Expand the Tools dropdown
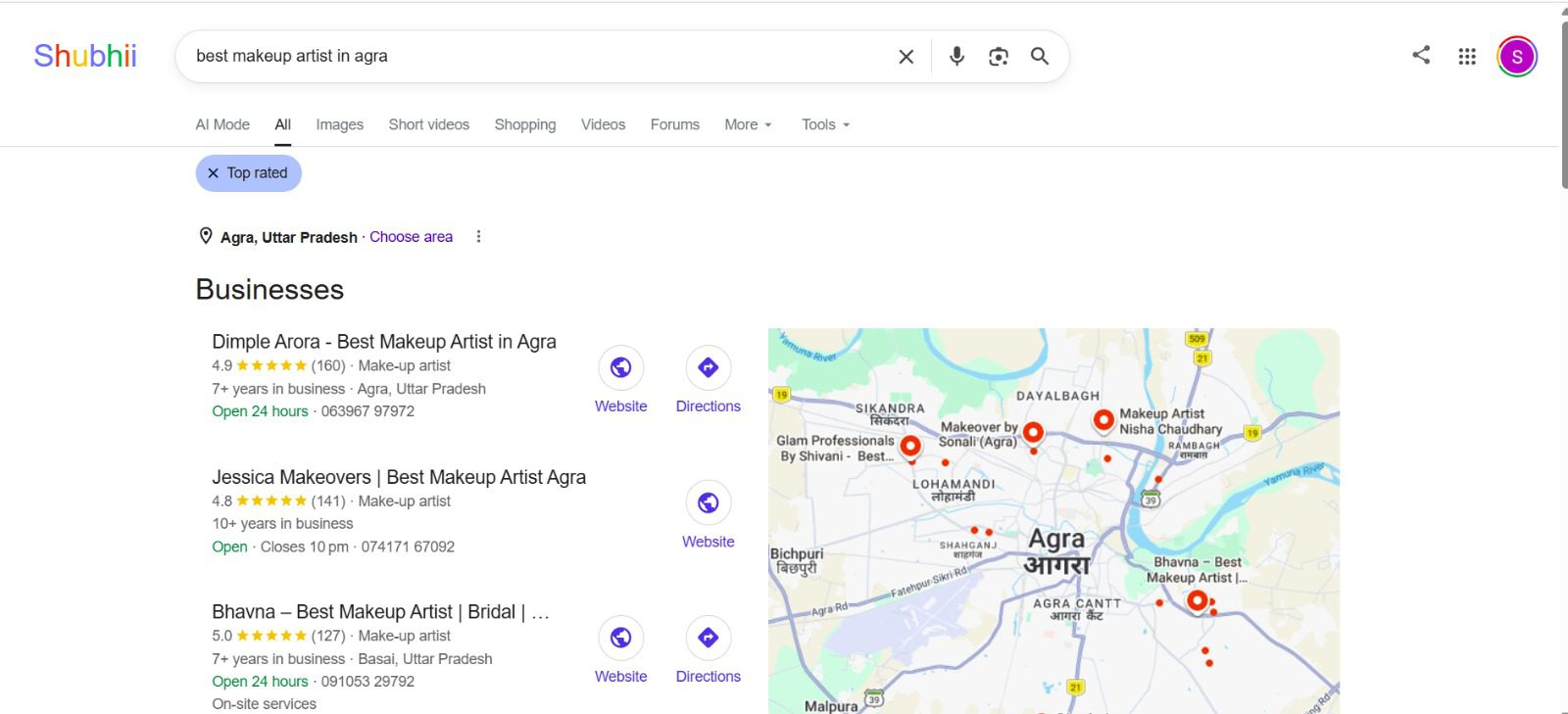The image size is (1568, 714). [x=826, y=124]
